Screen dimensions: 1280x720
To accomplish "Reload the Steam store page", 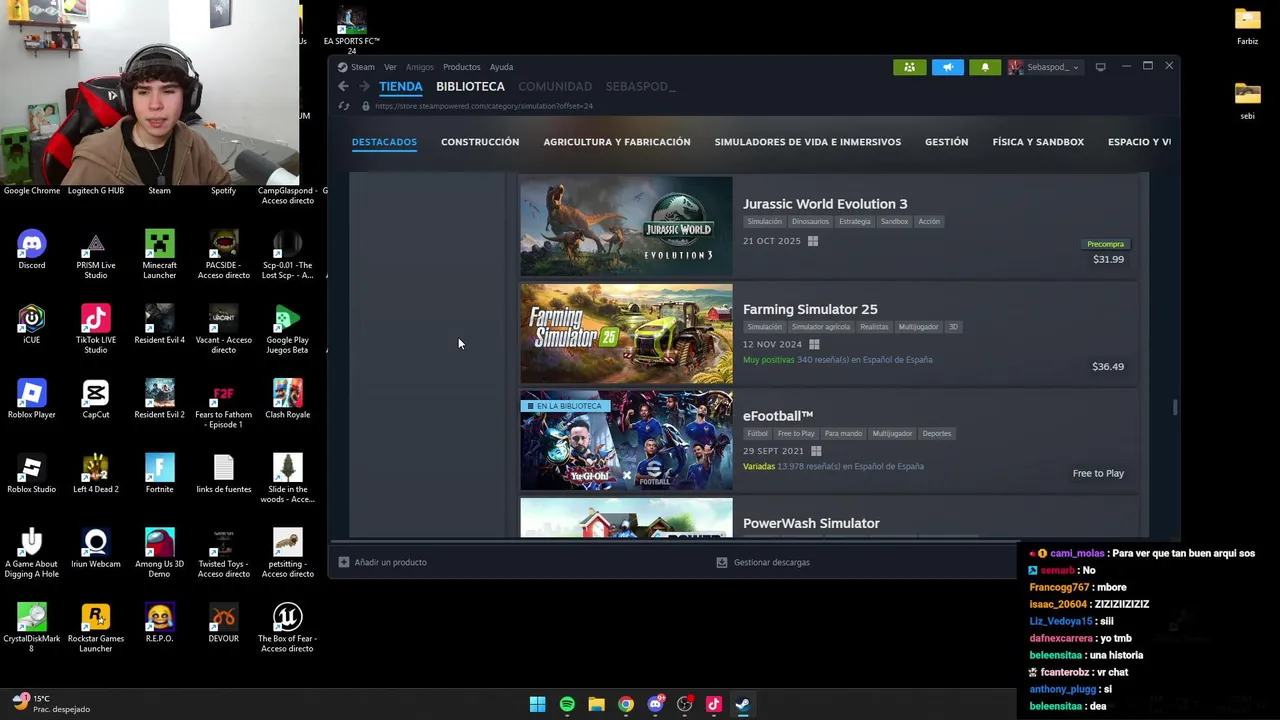I will [344, 106].
